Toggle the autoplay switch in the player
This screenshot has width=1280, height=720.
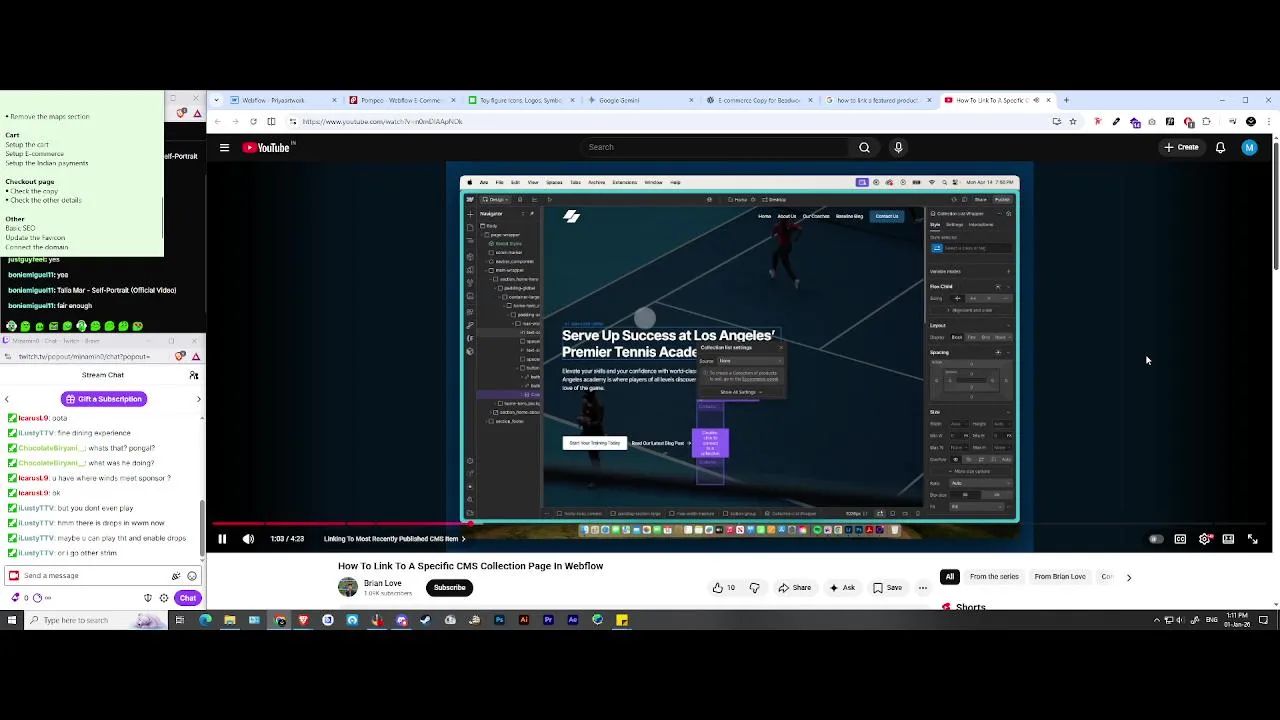(1156, 539)
